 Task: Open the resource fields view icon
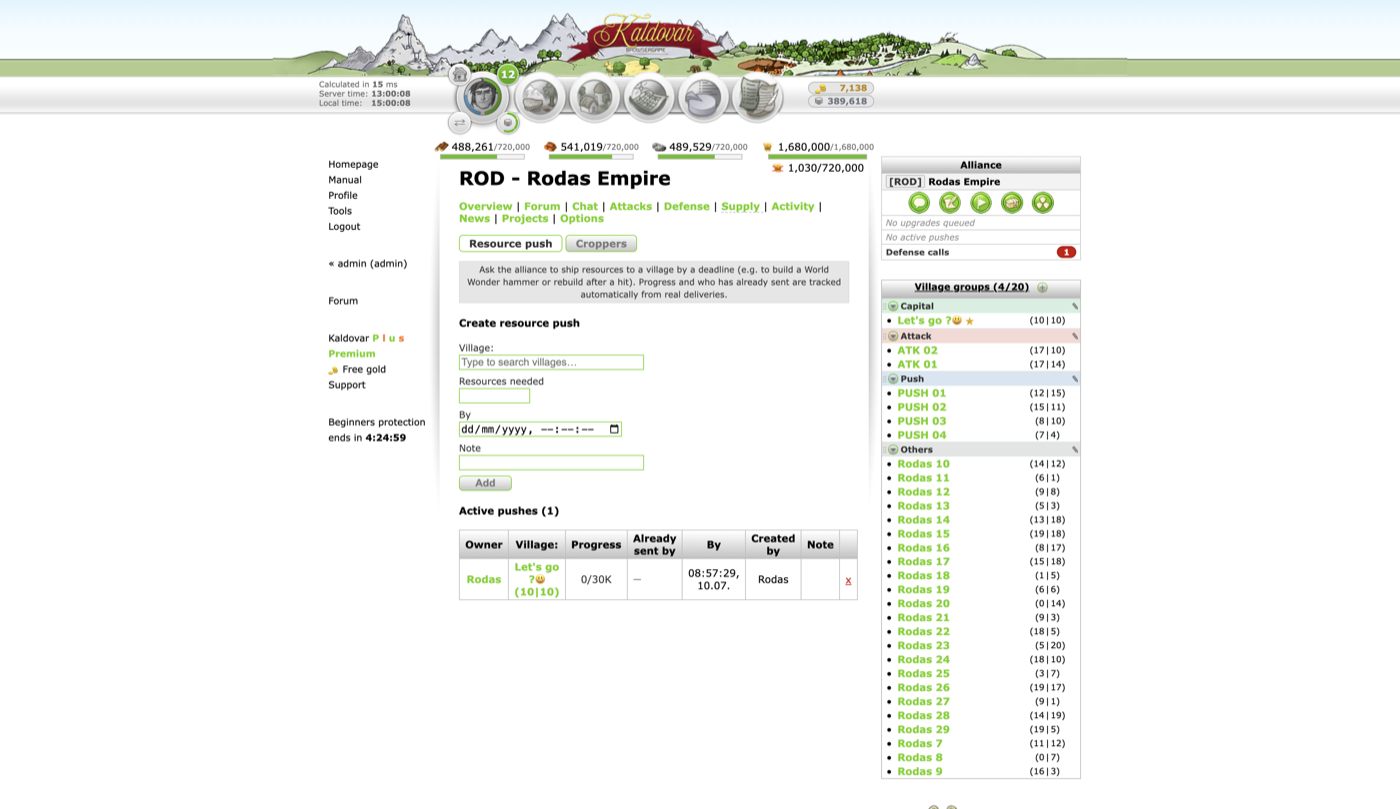coord(541,98)
